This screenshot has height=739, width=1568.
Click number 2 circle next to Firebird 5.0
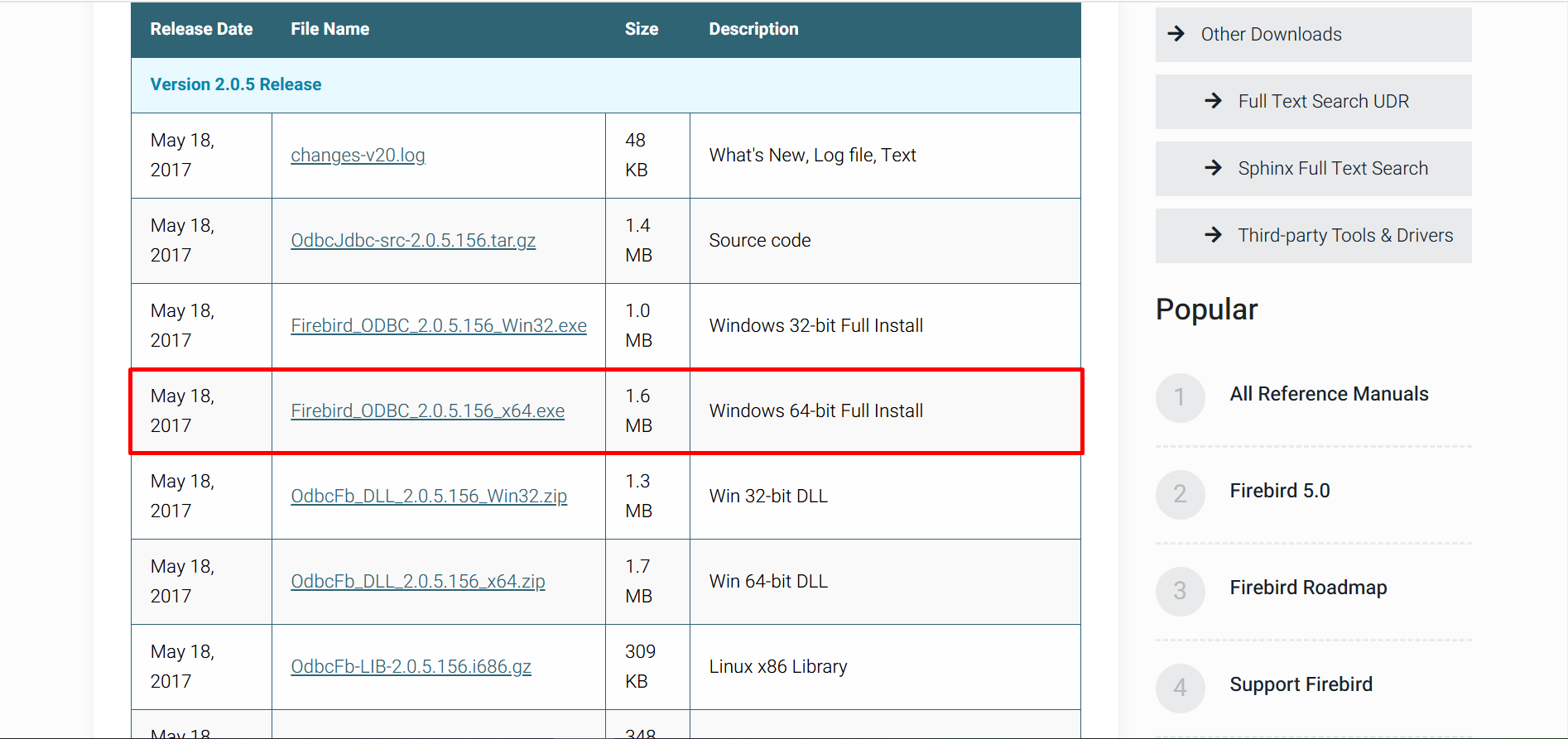[x=1180, y=494]
